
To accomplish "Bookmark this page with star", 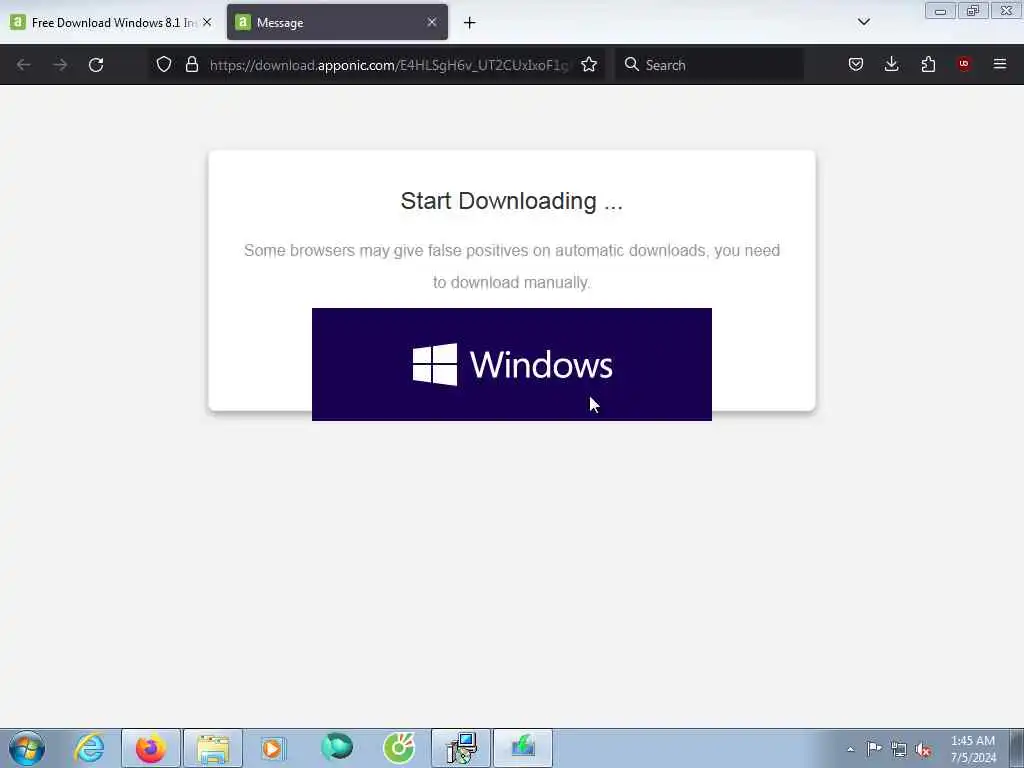I will [x=589, y=65].
